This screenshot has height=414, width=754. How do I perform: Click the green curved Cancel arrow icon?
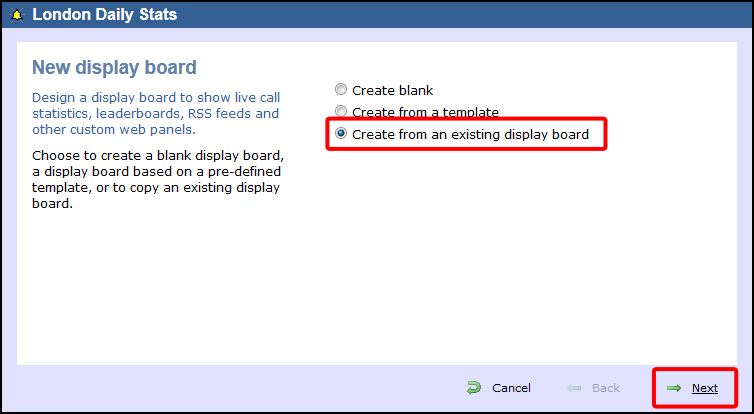pyautogui.click(x=474, y=388)
